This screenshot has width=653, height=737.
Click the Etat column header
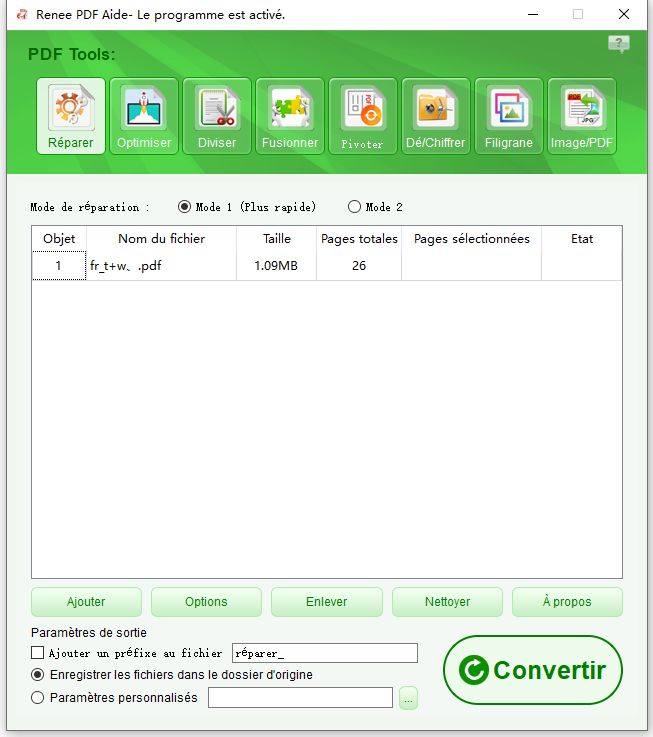pos(582,239)
